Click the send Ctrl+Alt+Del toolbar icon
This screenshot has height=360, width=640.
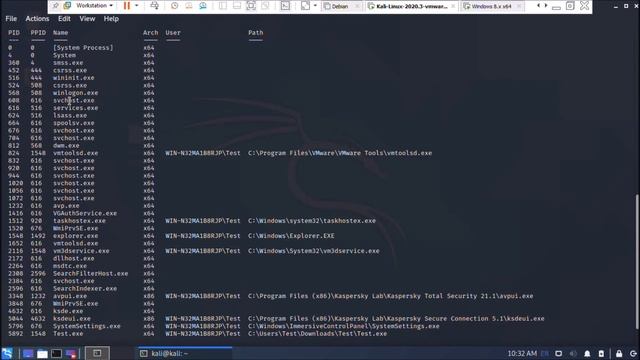click(x=154, y=6)
